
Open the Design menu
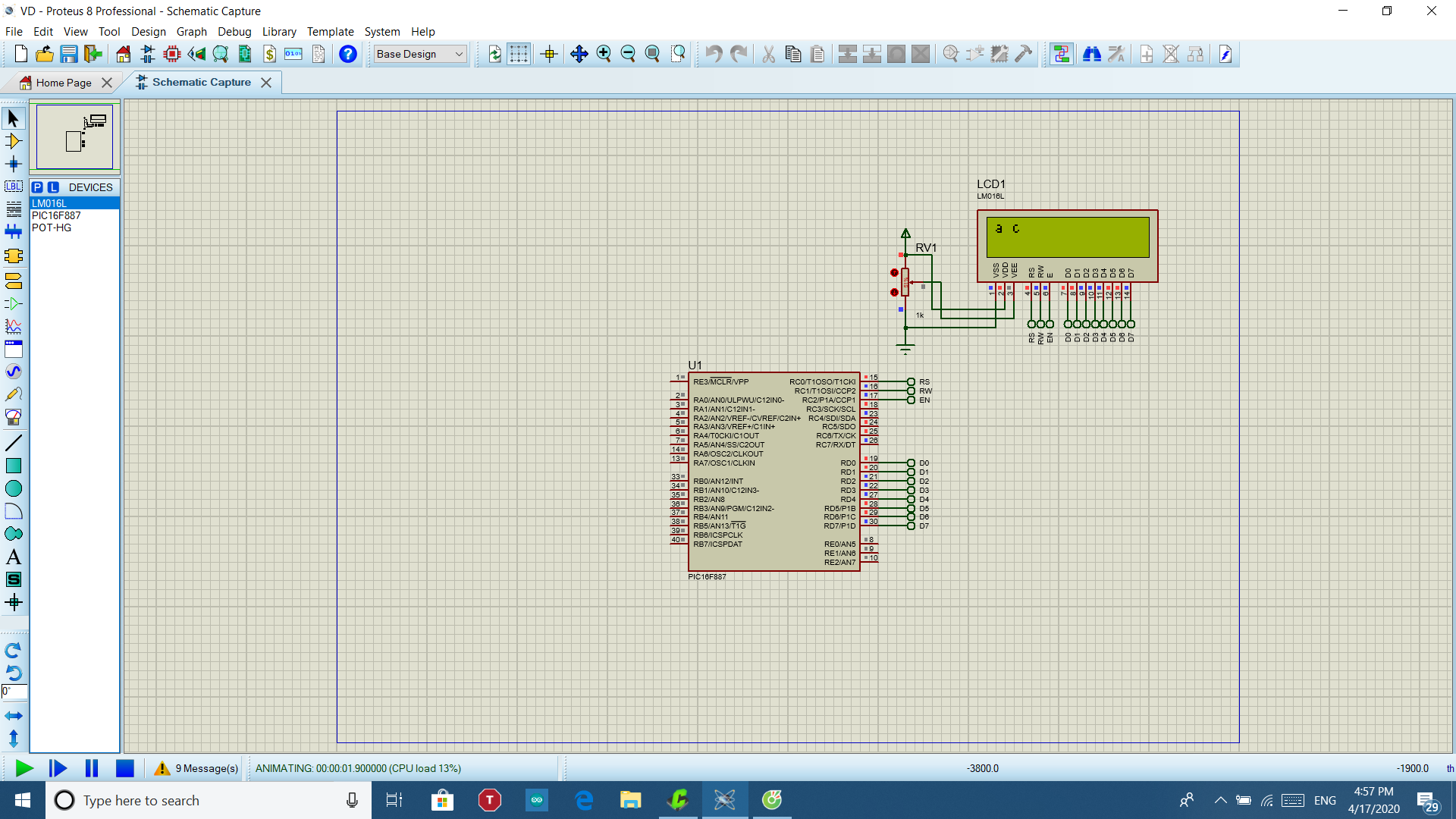coord(149,32)
